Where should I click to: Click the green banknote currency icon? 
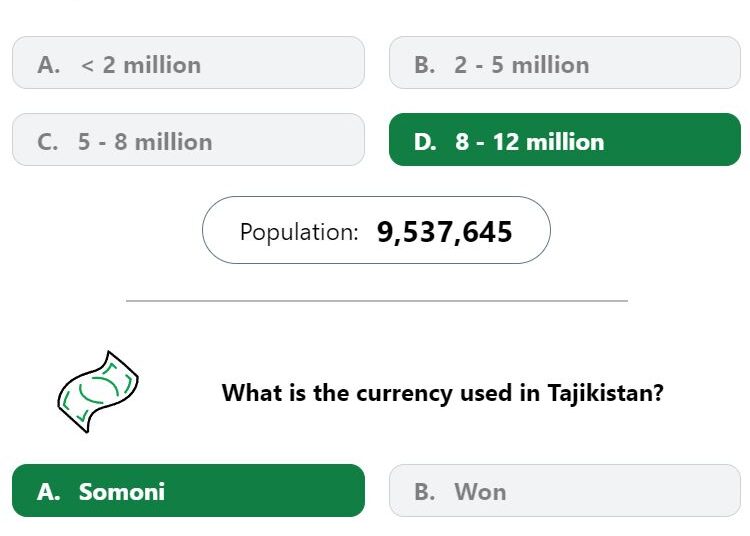coord(98,392)
